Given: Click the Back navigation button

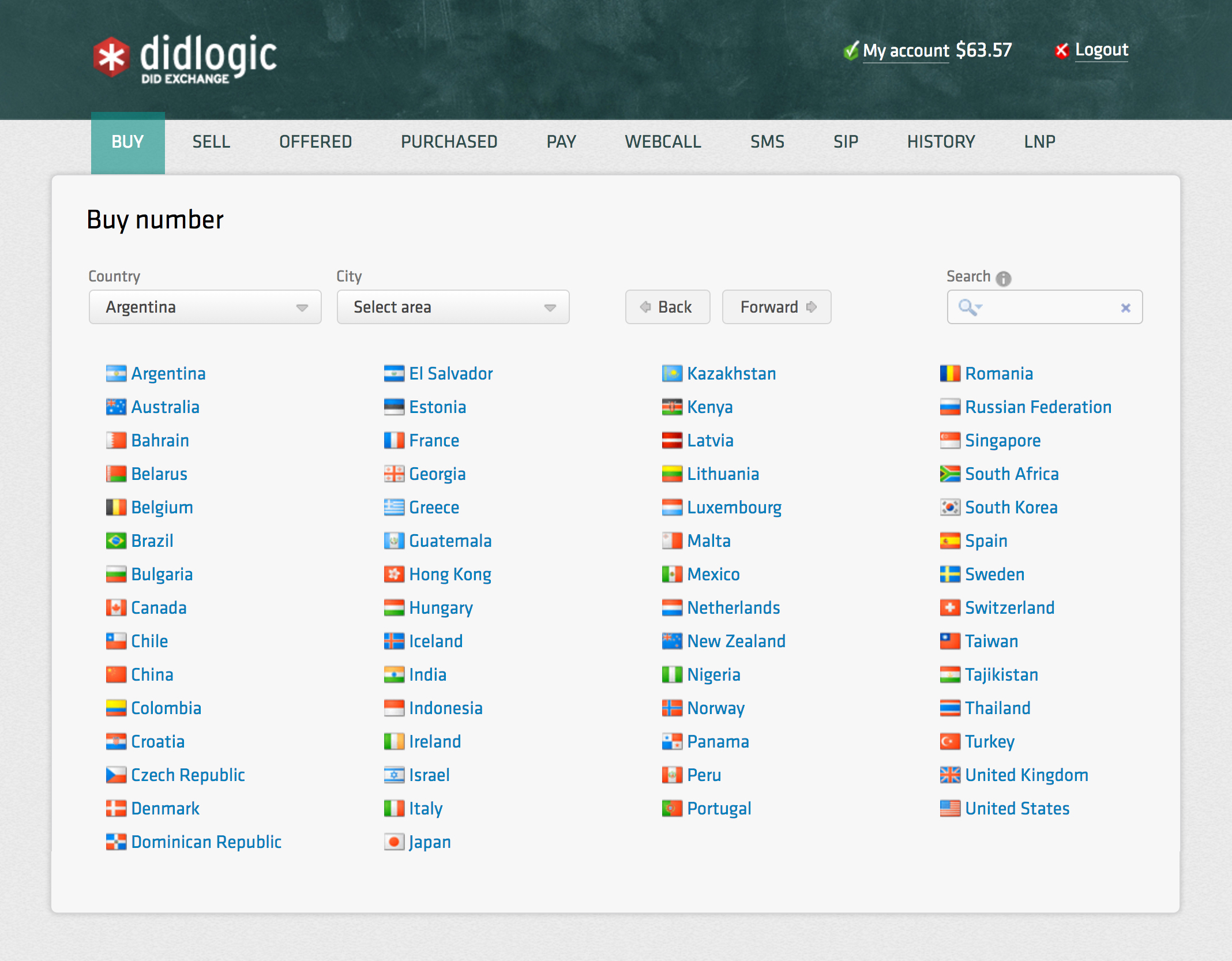Looking at the screenshot, I should tap(668, 307).
